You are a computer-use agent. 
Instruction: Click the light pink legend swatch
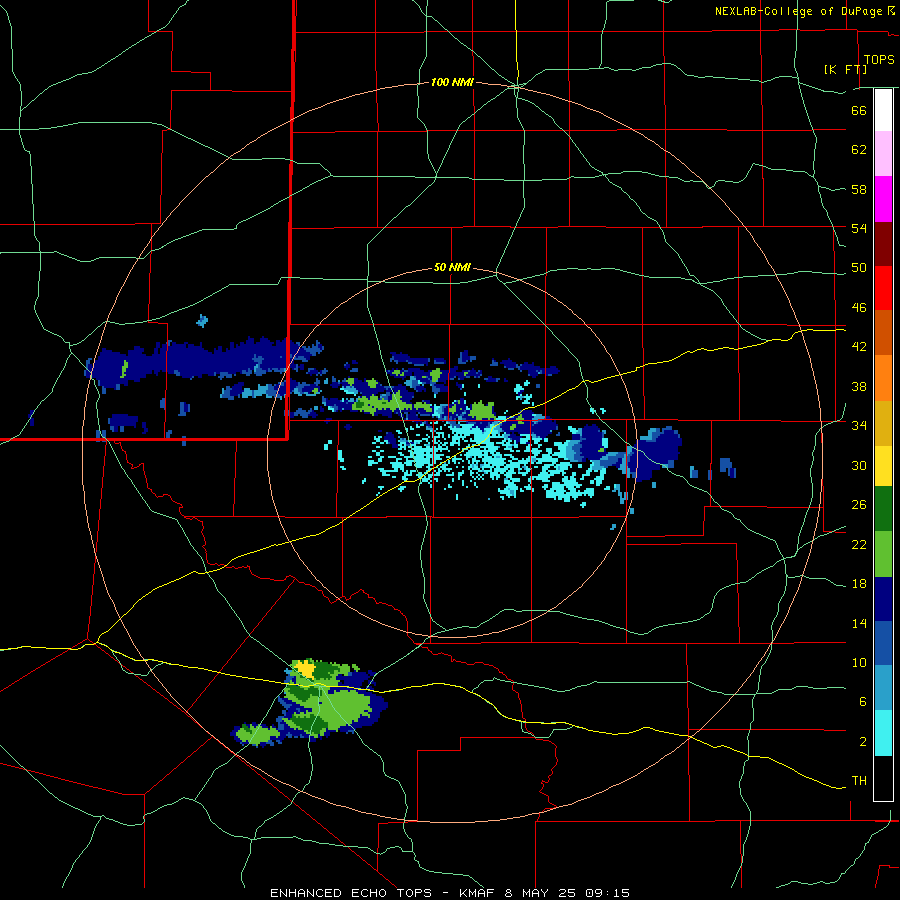[x=883, y=154]
